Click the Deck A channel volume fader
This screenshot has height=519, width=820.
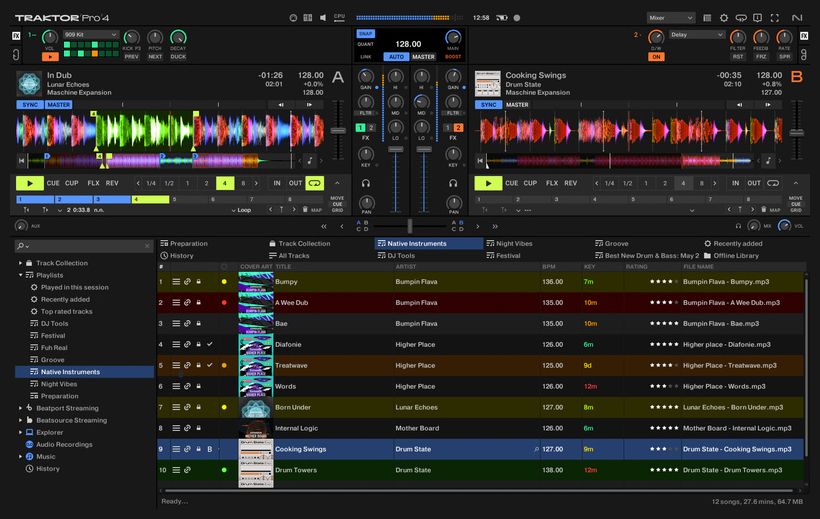(396, 150)
